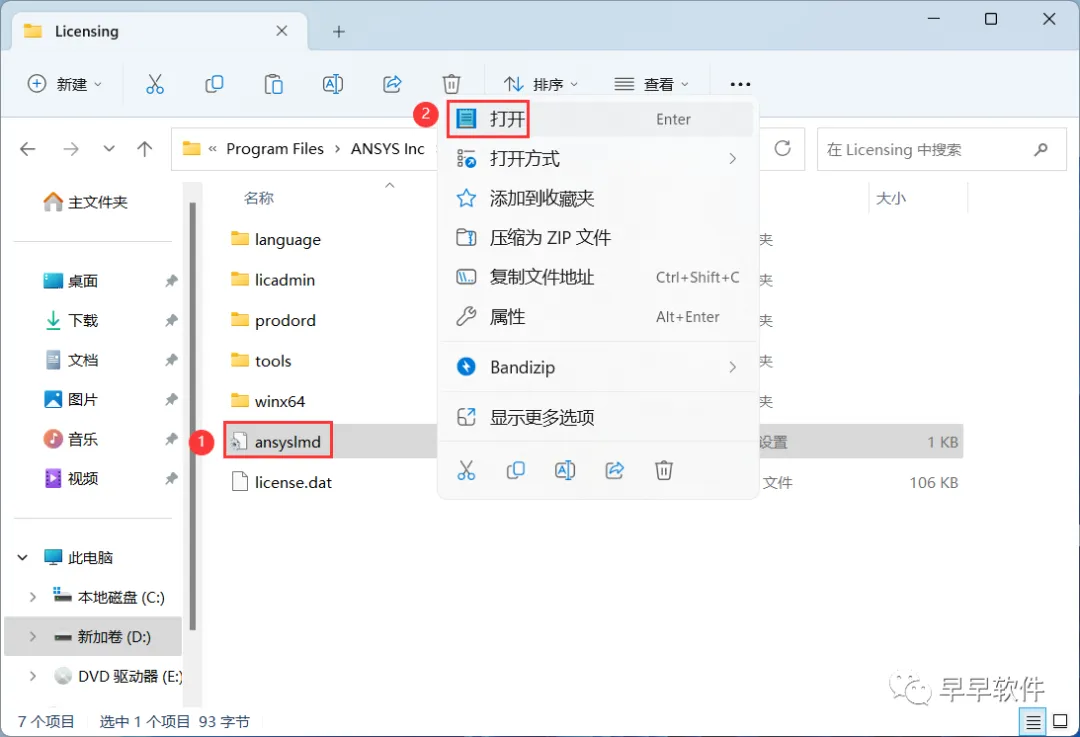The height and width of the screenshot is (737, 1080).
Task: Switch to details view in status bar
Action: coord(1032,722)
